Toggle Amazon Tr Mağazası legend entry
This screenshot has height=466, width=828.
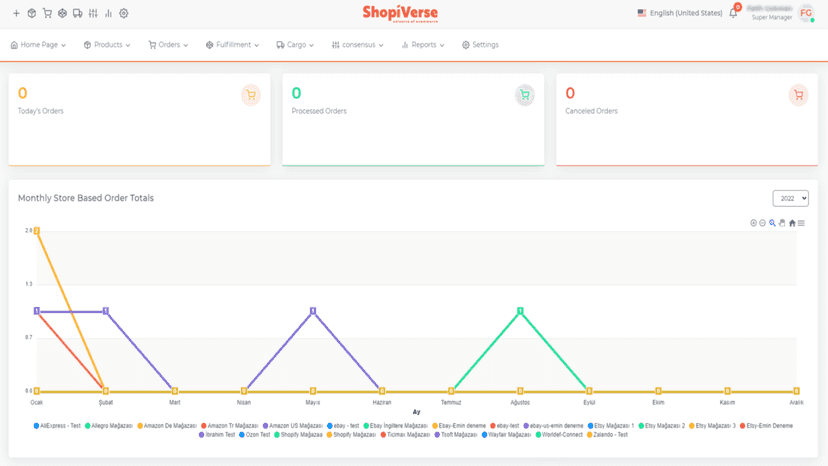[230, 426]
